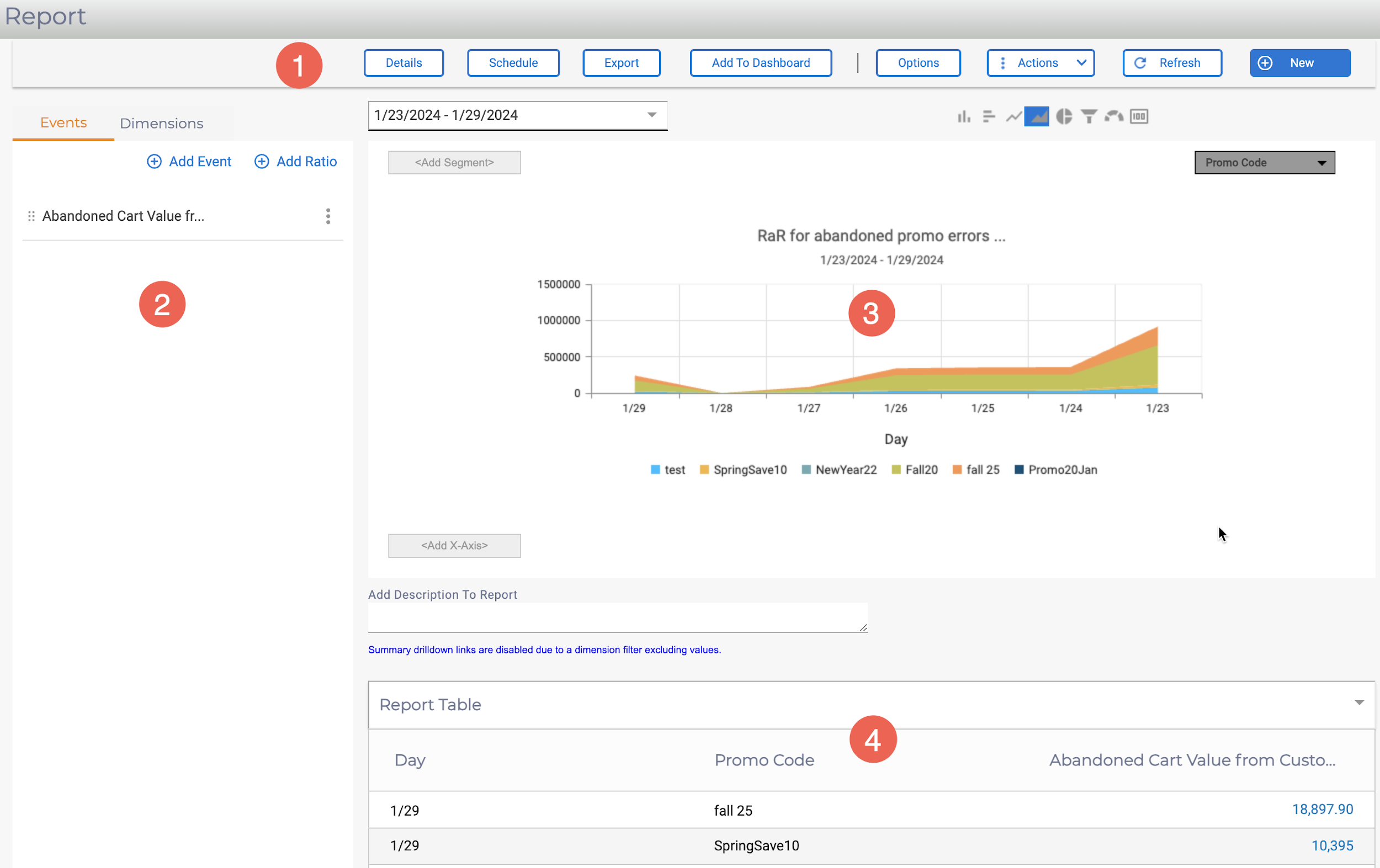Open kebab menu for Abandoned Cart Value event
The height and width of the screenshot is (868, 1380).
(328, 216)
